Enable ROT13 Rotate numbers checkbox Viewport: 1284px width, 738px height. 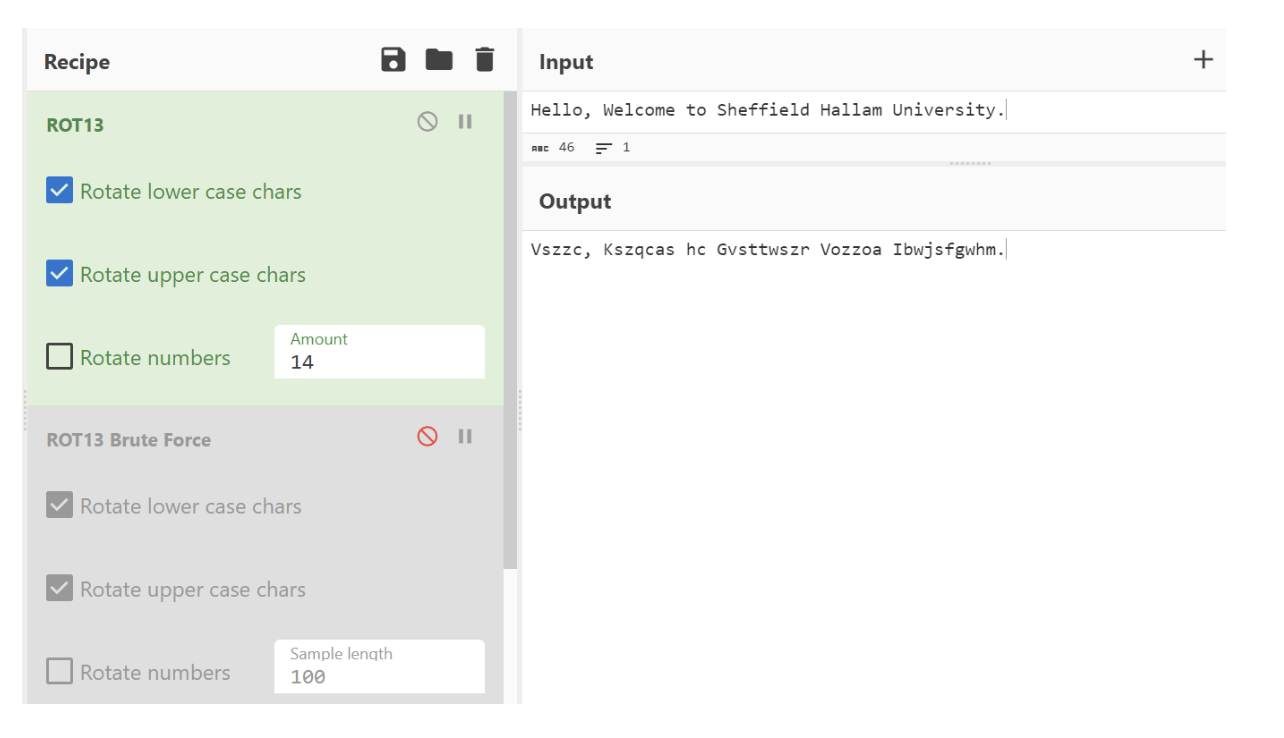click(x=60, y=357)
